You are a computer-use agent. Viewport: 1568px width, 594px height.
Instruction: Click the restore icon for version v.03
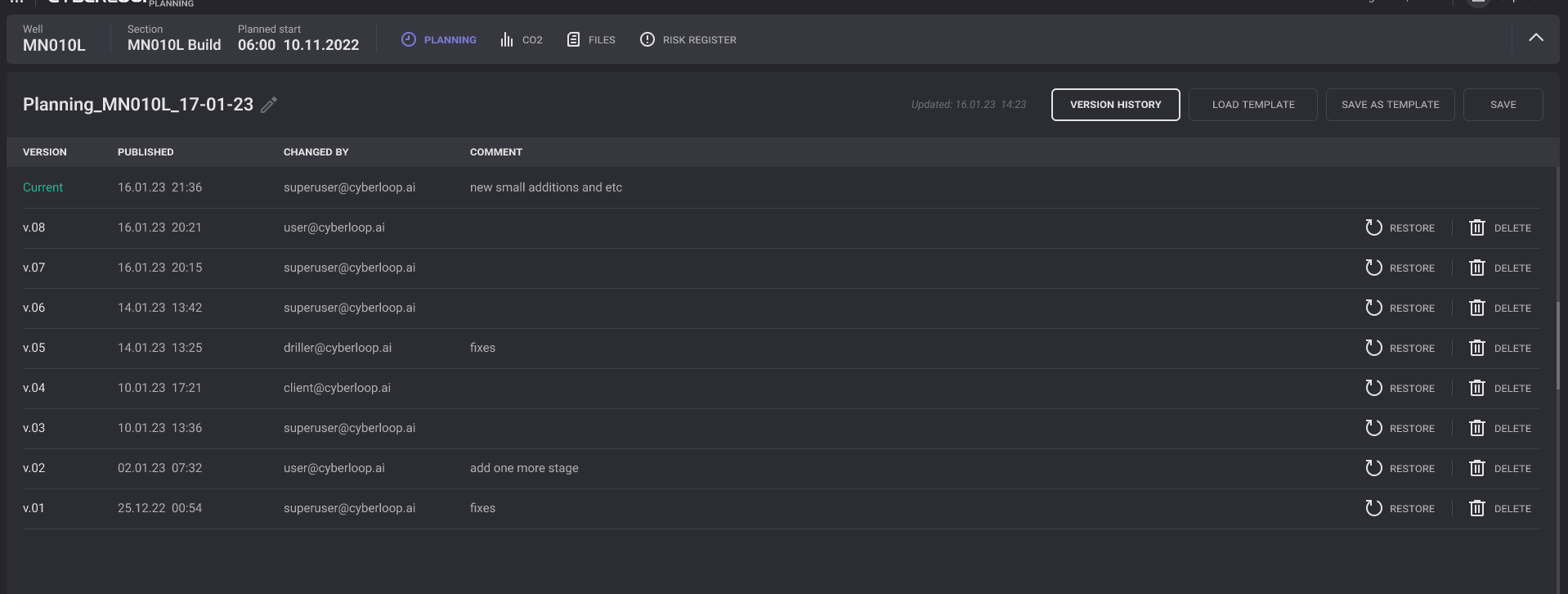1373,428
